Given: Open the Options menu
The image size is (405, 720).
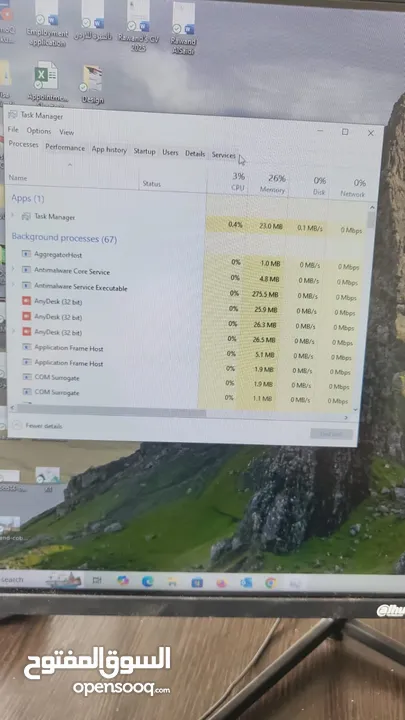Looking at the screenshot, I should [x=39, y=131].
